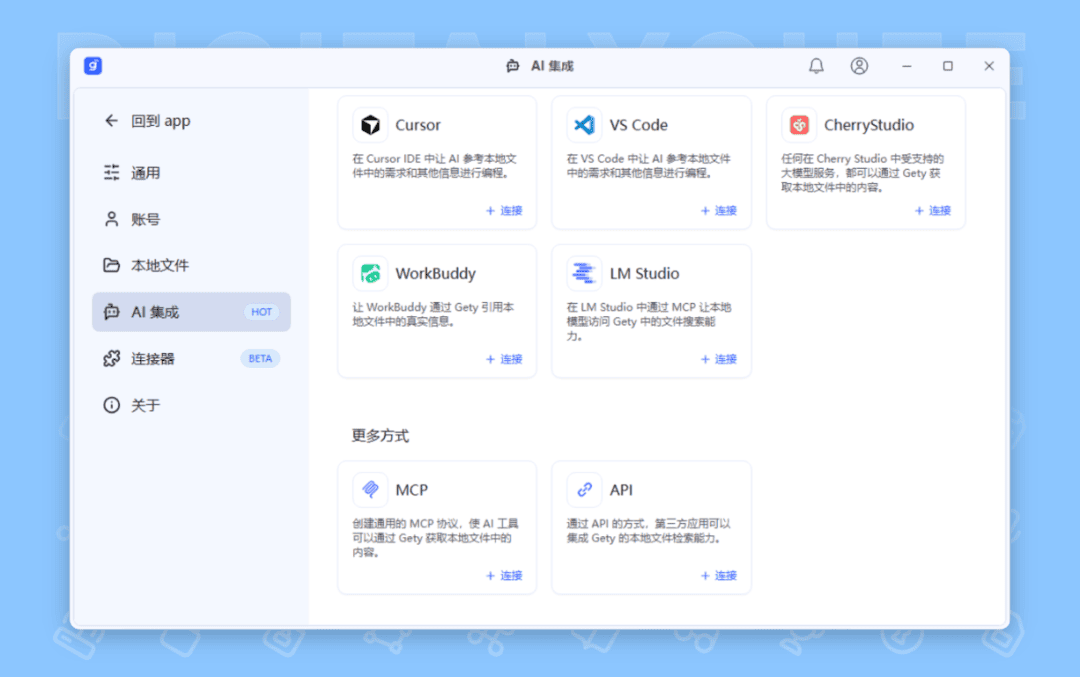Click the CherryStudio card title

869,125
